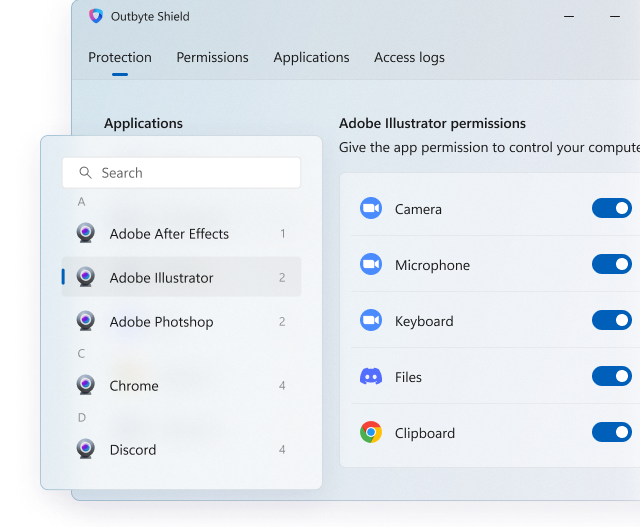This screenshot has width=640, height=527.
Task: Turn off the Keyboard permission switch
Action: point(612,320)
